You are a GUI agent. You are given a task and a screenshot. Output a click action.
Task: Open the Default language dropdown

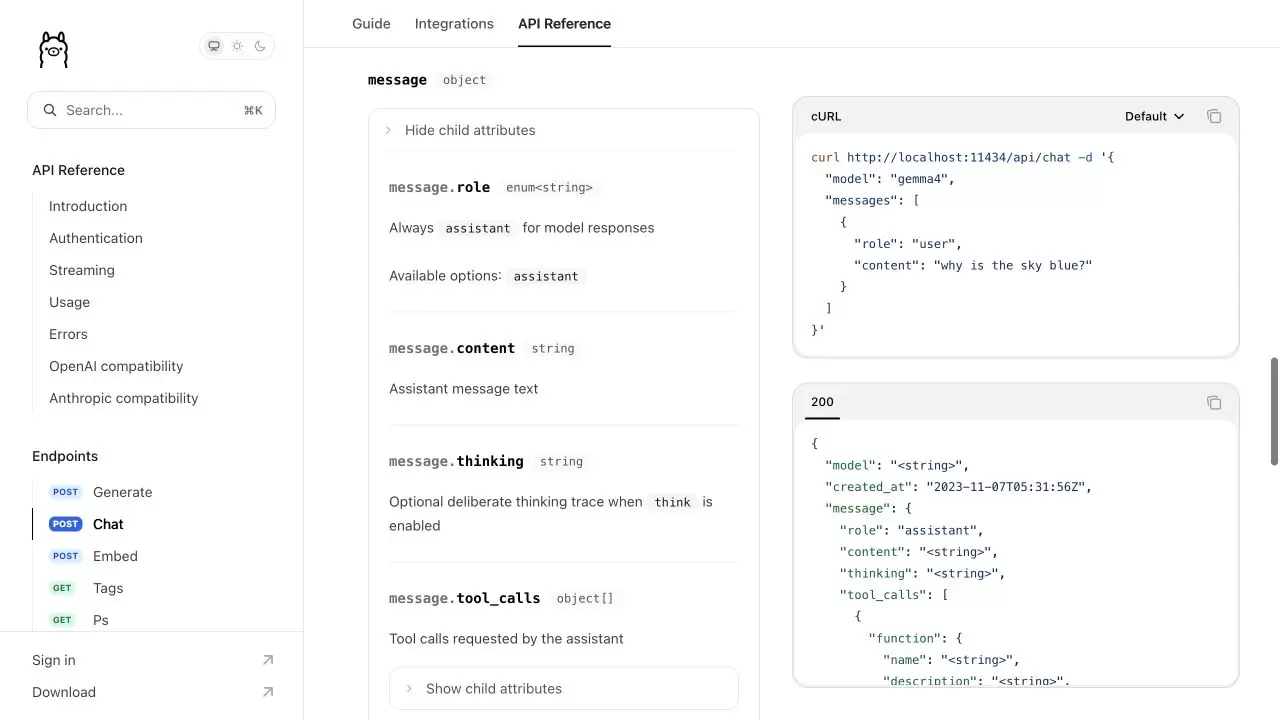click(x=1154, y=116)
